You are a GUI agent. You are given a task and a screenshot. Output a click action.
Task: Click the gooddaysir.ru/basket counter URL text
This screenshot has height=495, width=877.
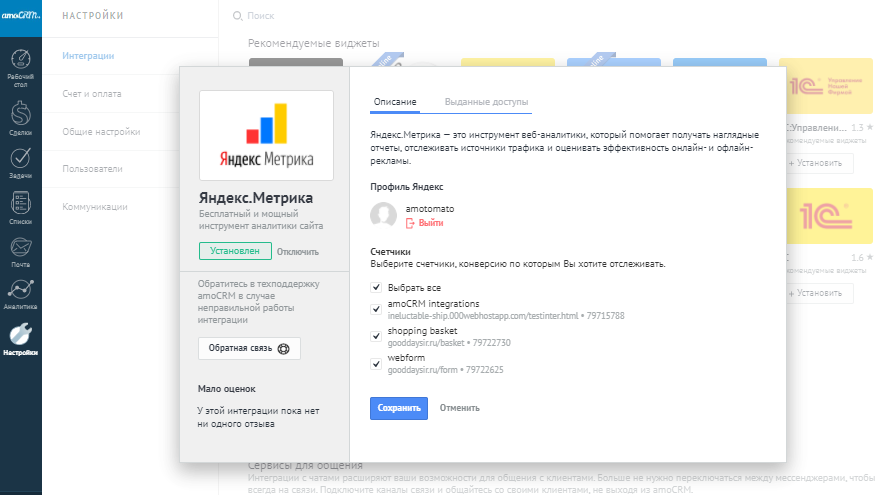[426, 343]
